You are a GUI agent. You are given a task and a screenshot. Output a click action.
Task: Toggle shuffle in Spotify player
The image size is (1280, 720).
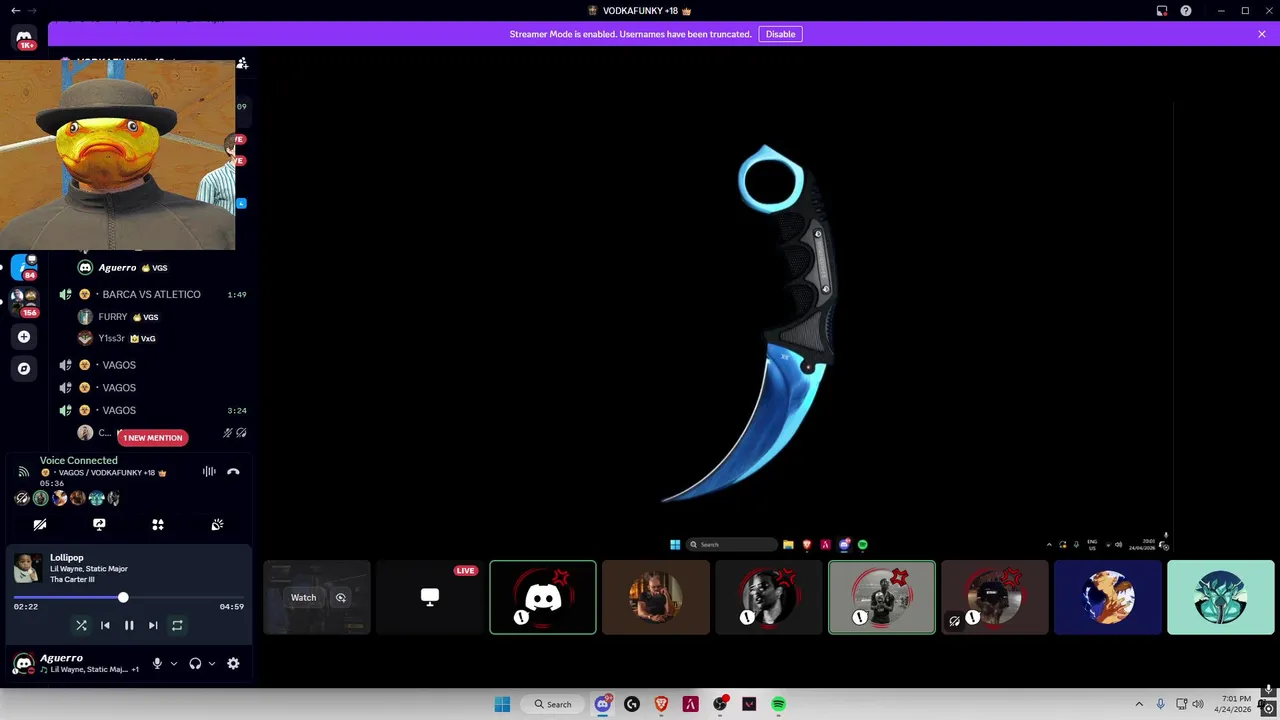[x=81, y=625]
